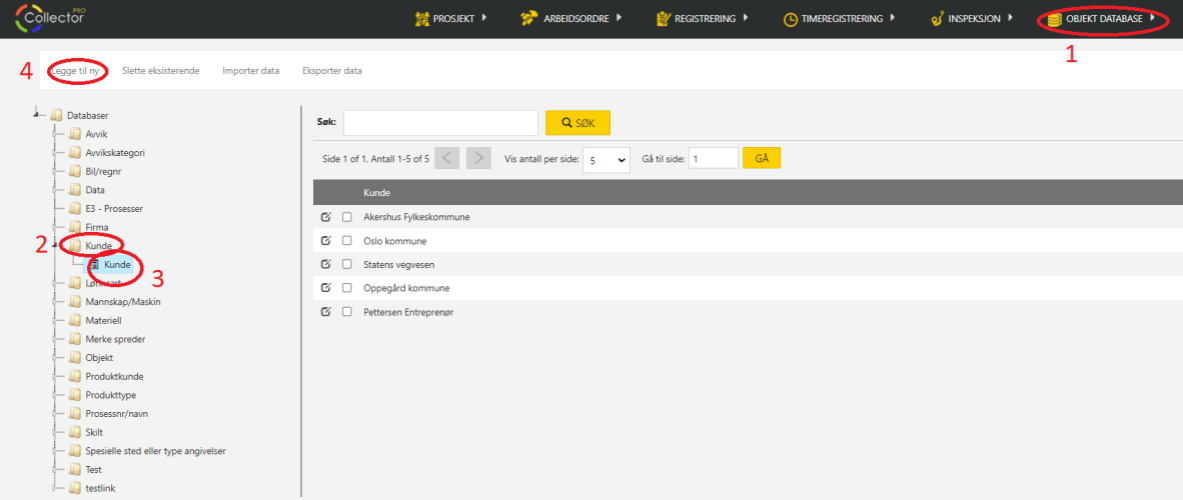
Task: Select Merke spreder in the tree
Action: 115,339
